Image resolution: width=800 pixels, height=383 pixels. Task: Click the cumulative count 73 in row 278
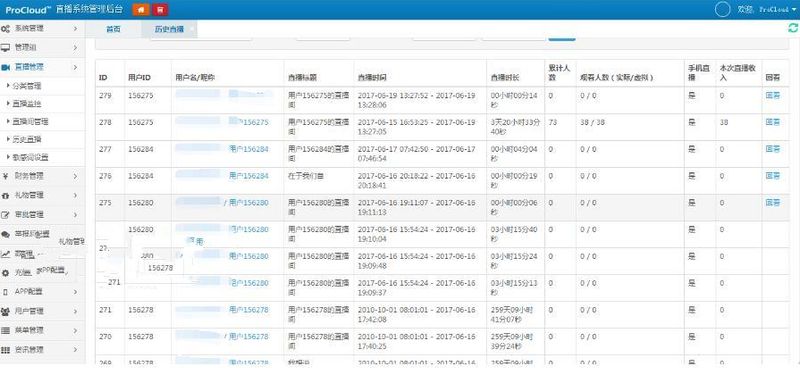(x=552, y=122)
